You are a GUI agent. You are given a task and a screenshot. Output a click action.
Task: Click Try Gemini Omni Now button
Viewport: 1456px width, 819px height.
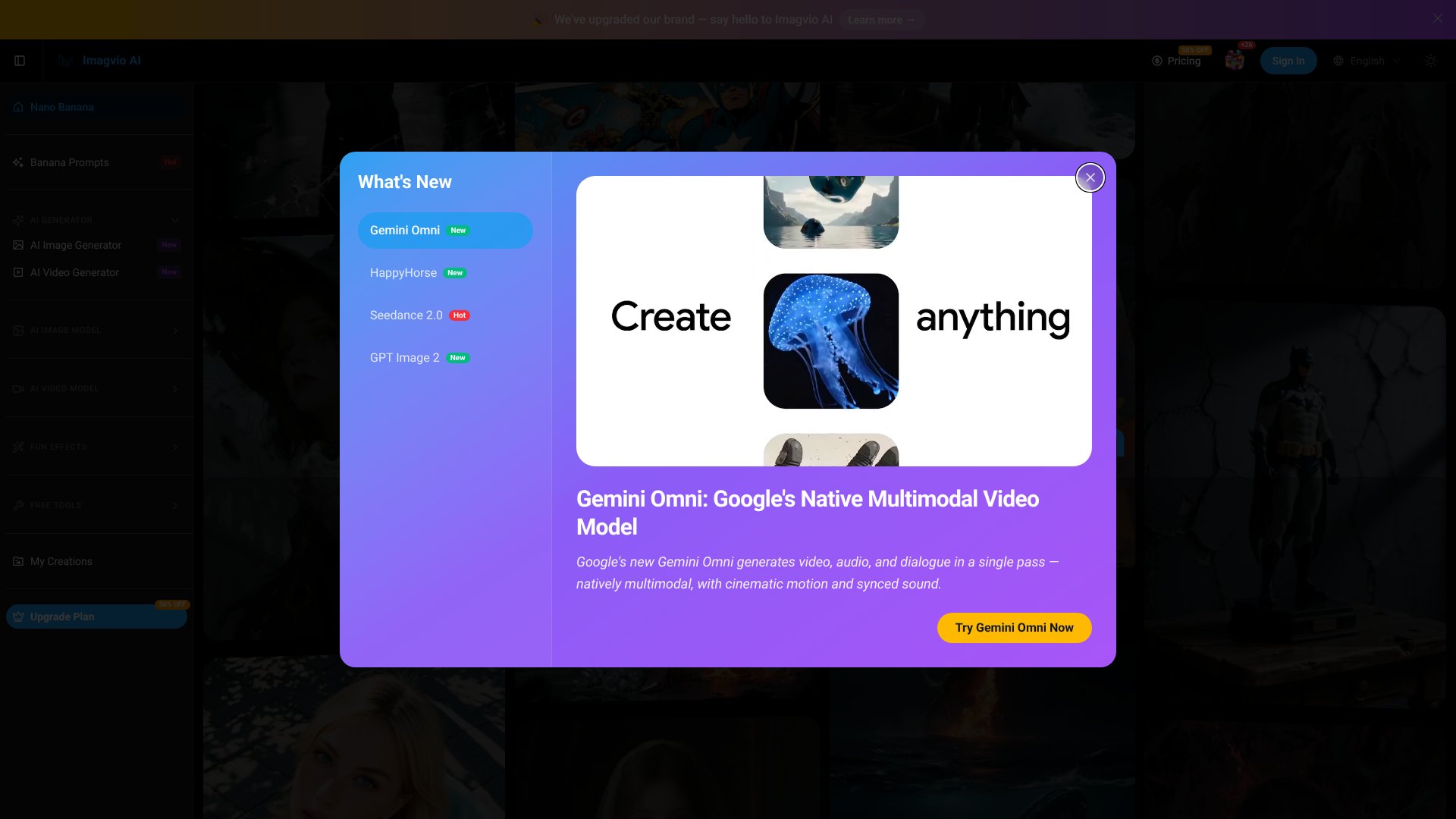(1014, 628)
